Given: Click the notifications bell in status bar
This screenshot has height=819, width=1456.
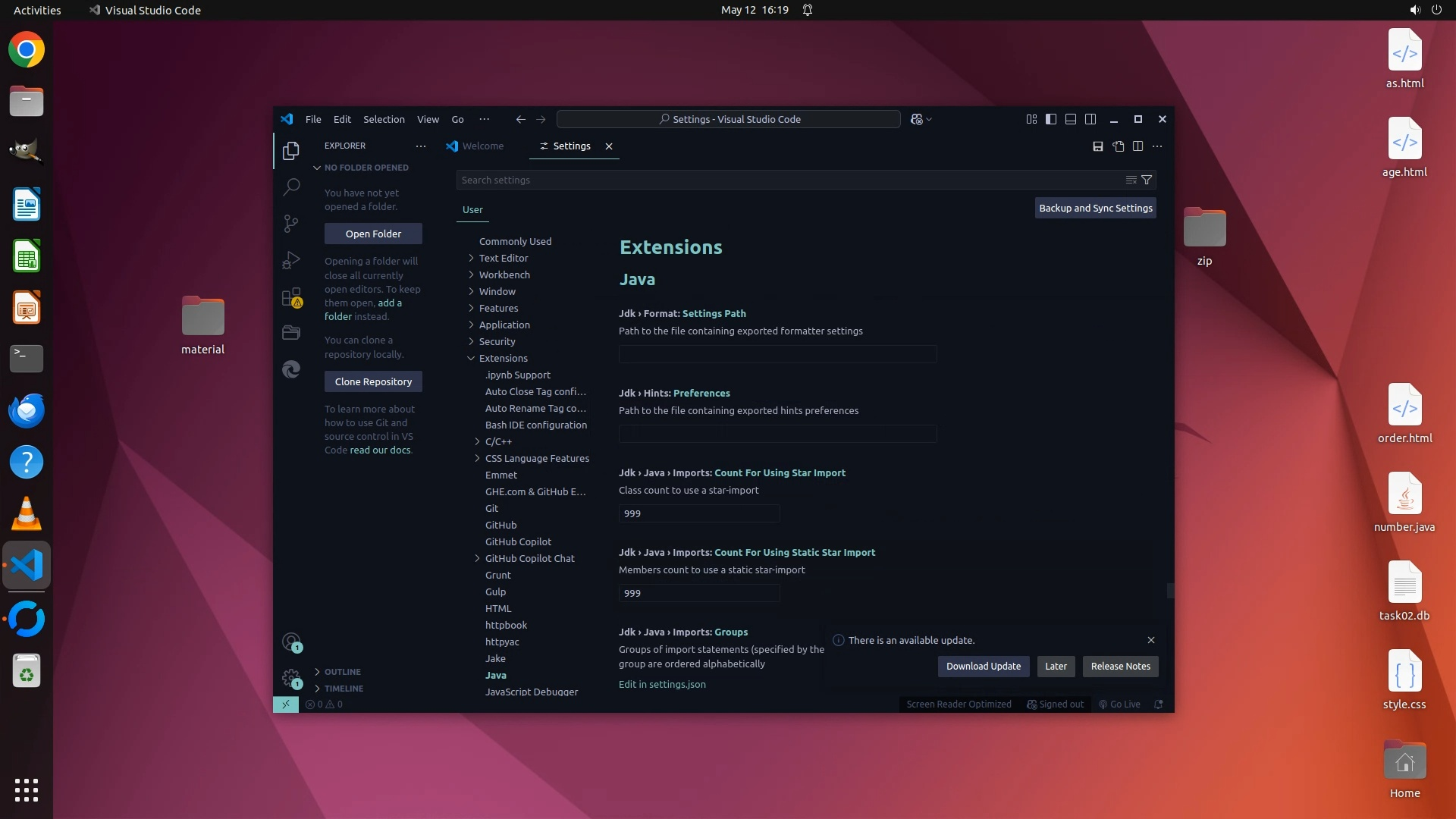Looking at the screenshot, I should [1158, 704].
